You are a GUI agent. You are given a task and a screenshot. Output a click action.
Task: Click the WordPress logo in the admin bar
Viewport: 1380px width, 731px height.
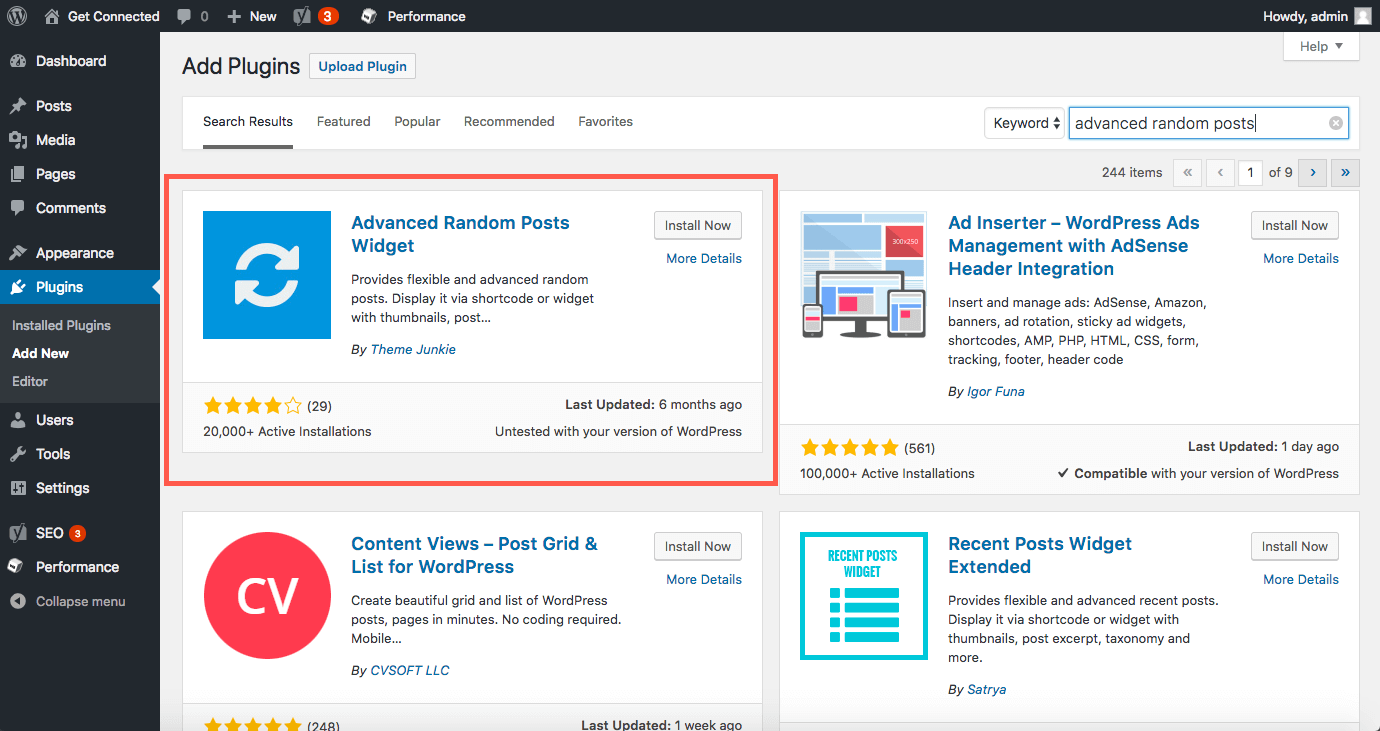17,16
